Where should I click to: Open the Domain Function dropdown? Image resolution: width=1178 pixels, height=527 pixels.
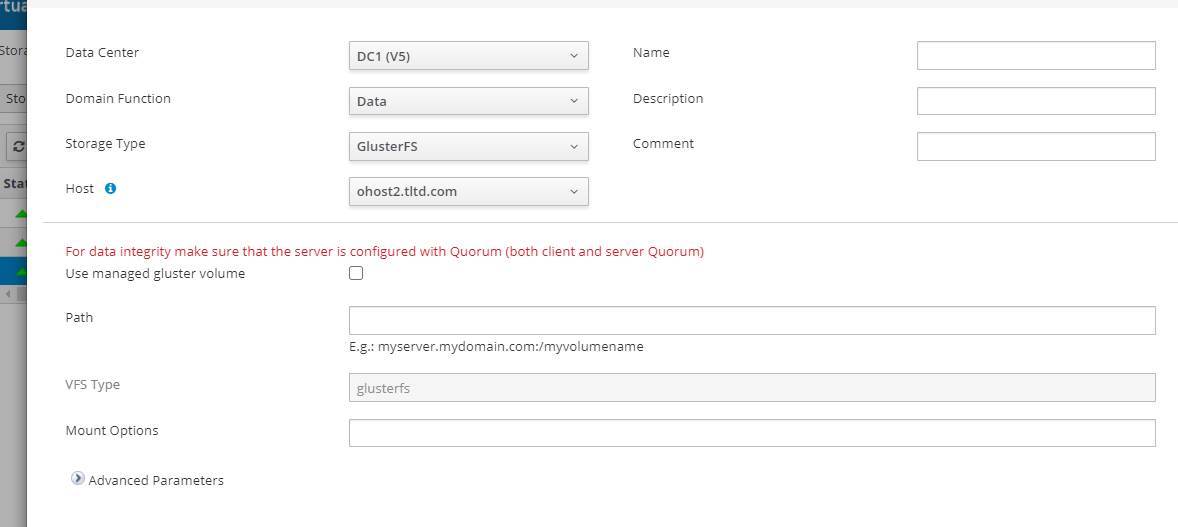click(x=468, y=101)
